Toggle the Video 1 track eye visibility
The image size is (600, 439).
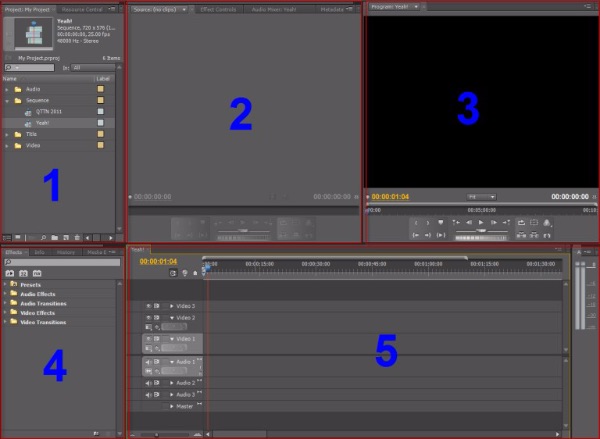point(150,339)
